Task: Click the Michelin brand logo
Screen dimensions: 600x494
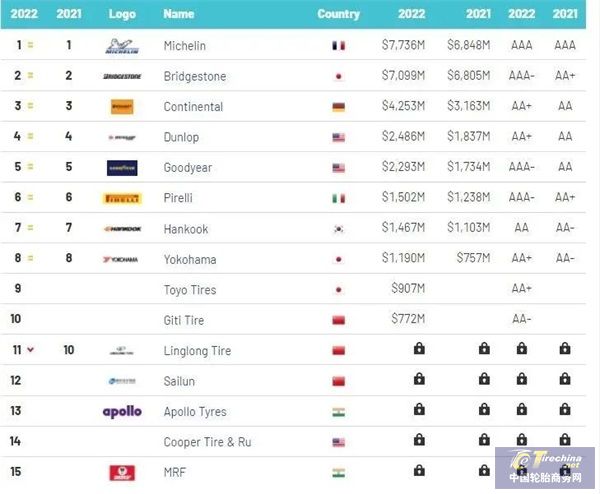Action: coord(122,46)
